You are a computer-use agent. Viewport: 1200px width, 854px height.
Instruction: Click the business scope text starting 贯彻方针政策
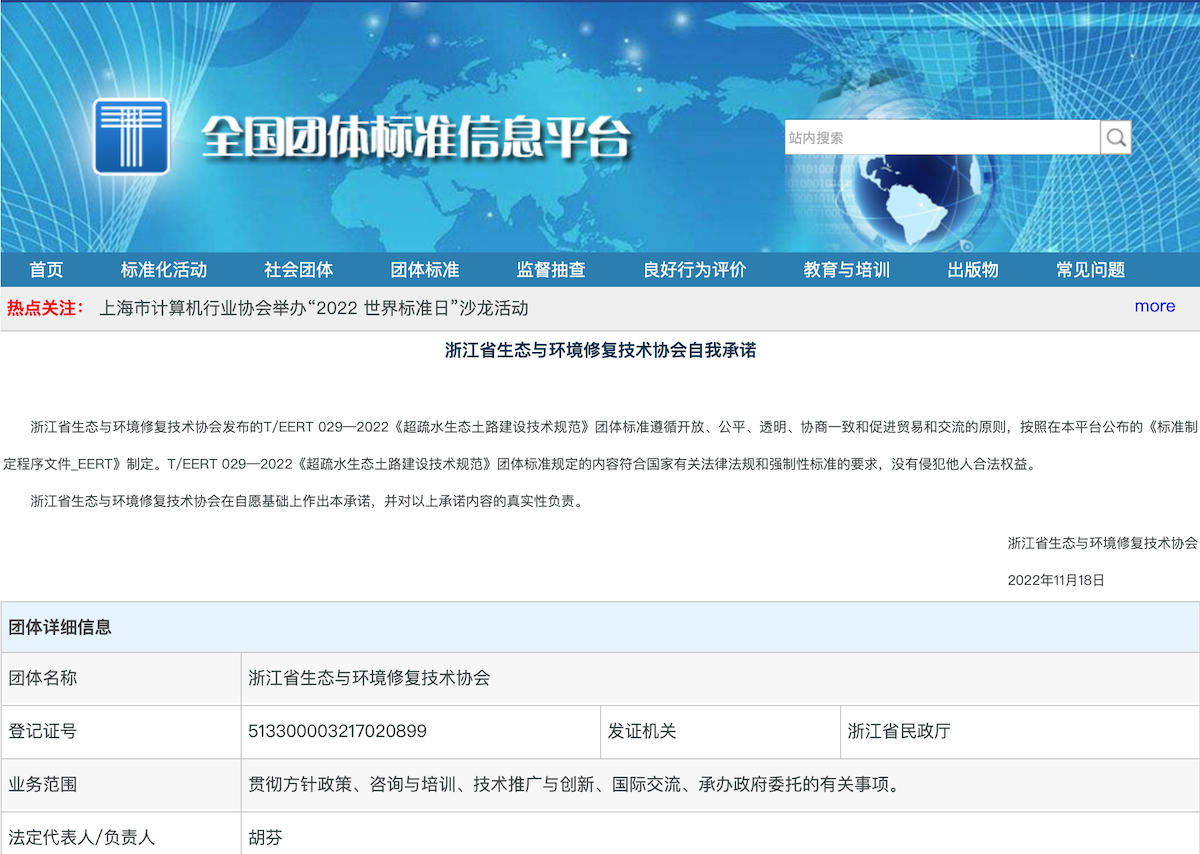[574, 785]
